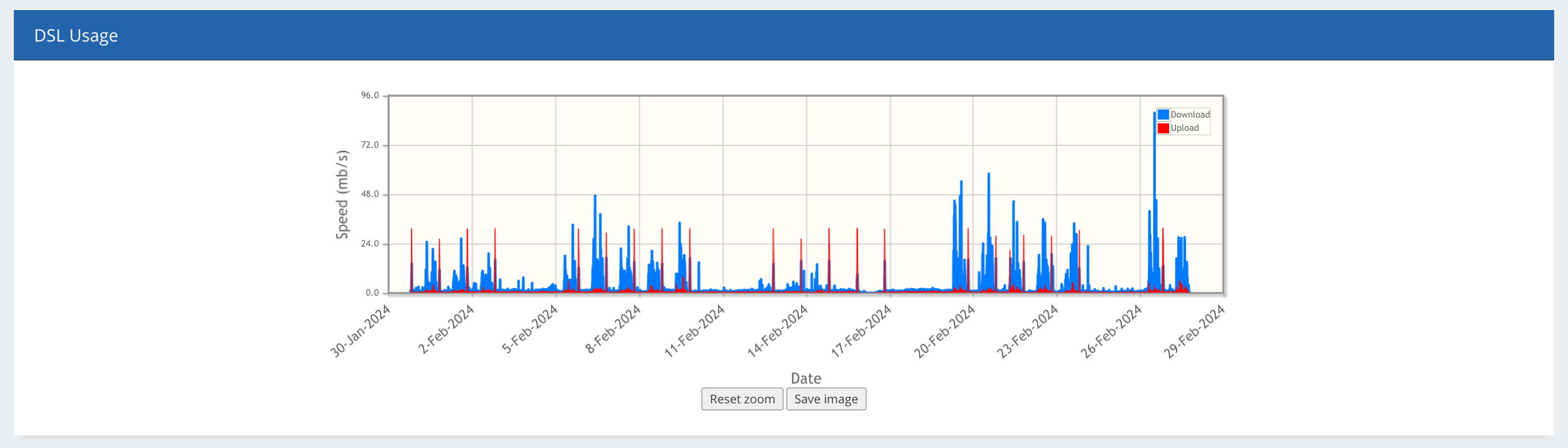Screen dimensions: 1568x448
Task: Select the red Upload legend swatch
Action: [1163, 128]
